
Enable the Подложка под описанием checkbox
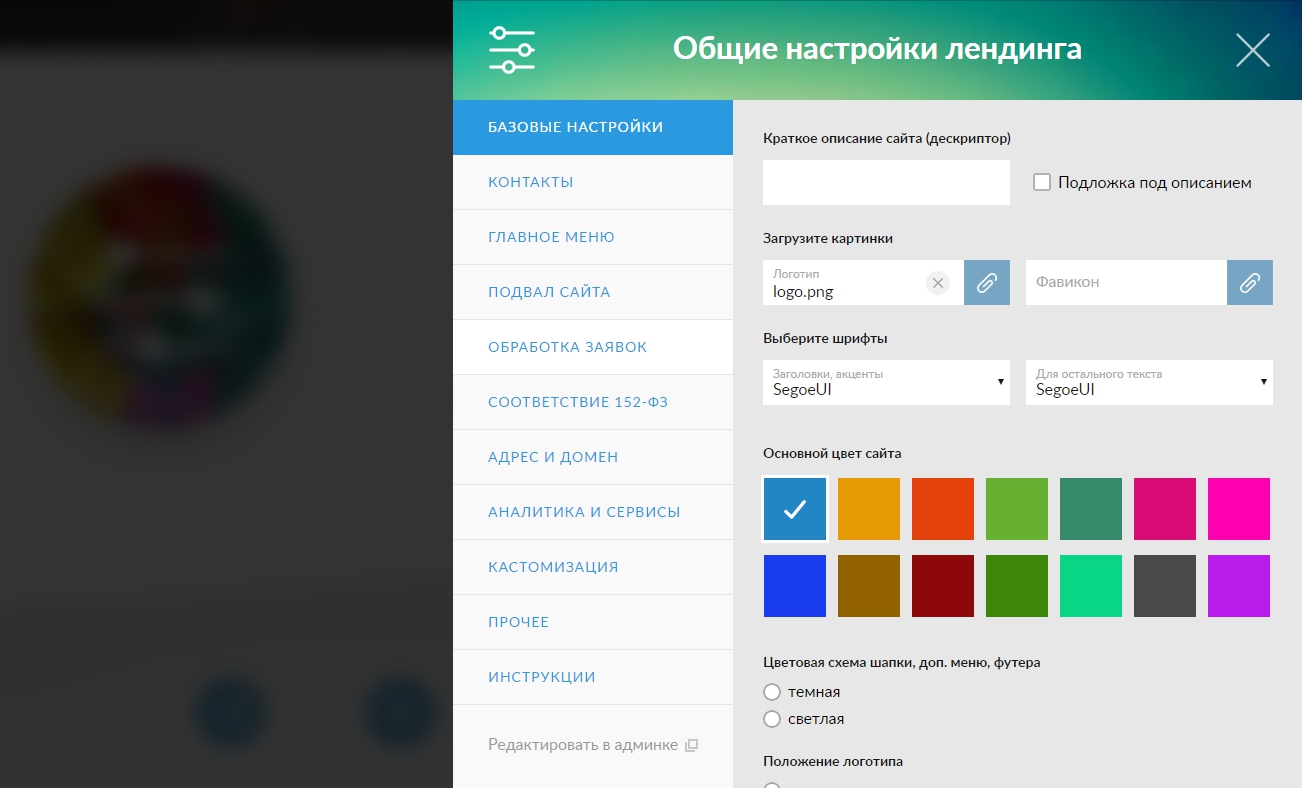click(x=1042, y=183)
